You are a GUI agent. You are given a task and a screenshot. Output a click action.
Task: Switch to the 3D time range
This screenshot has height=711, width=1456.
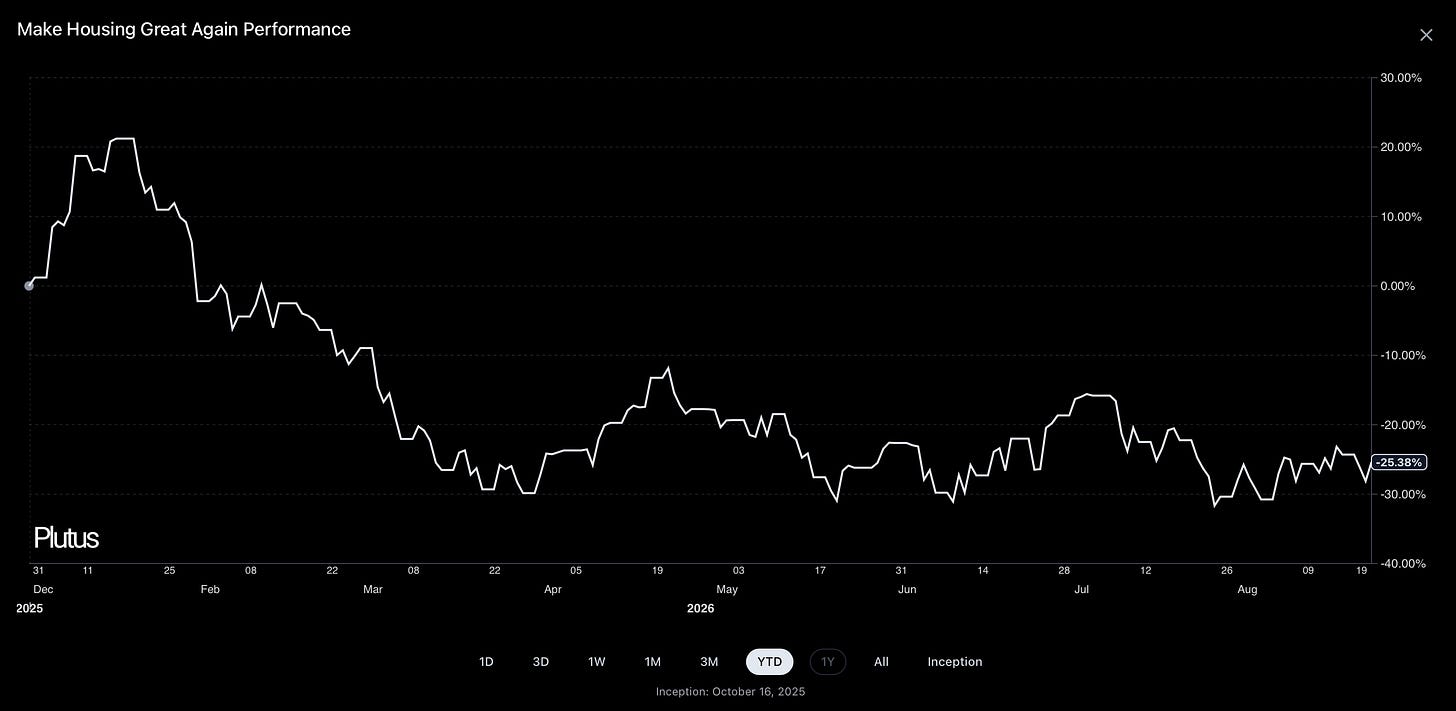tap(541, 662)
